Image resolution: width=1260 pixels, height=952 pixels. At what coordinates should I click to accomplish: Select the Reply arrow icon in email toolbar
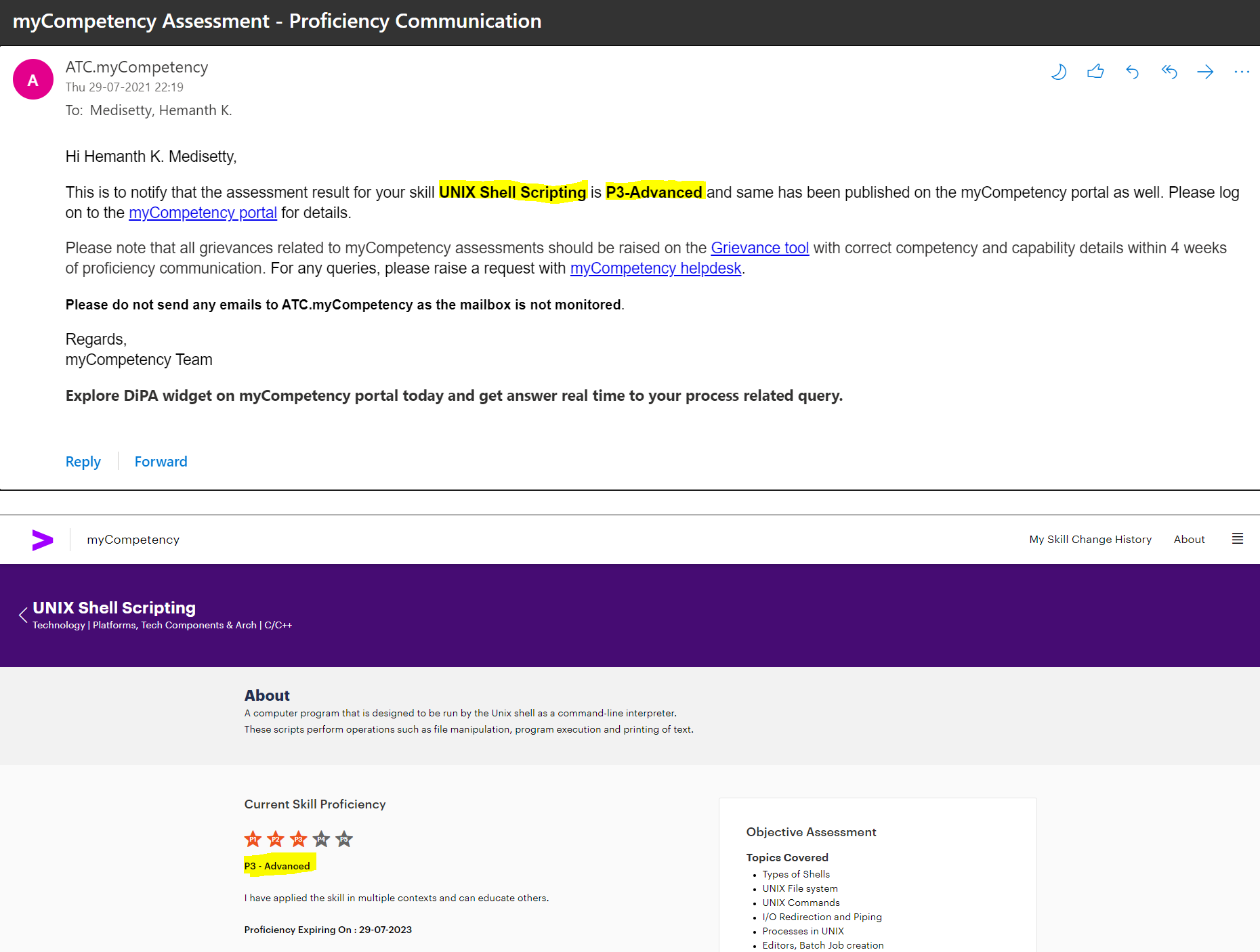(x=1132, y=72)
